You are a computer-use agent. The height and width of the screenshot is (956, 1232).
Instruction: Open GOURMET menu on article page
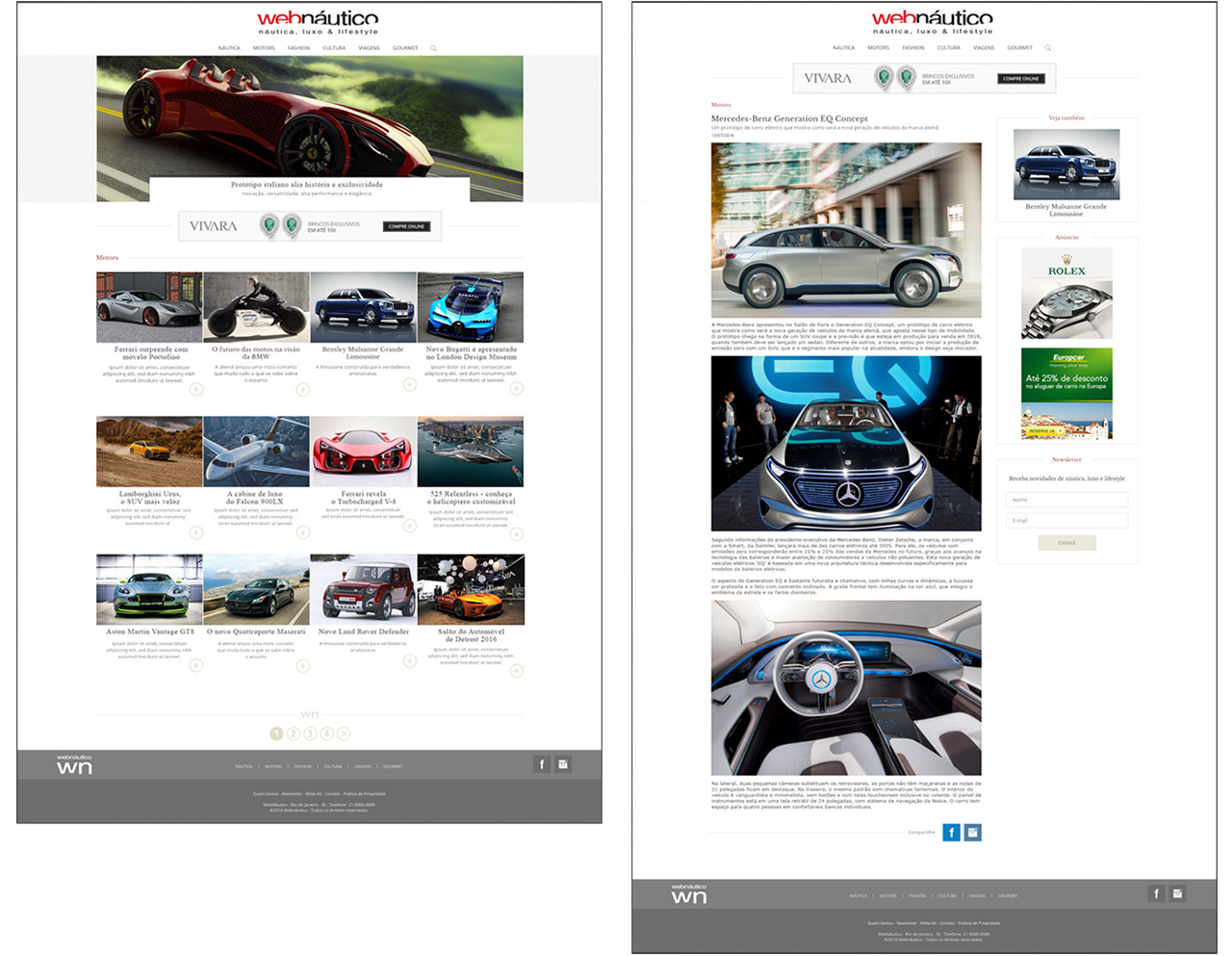1020,48
